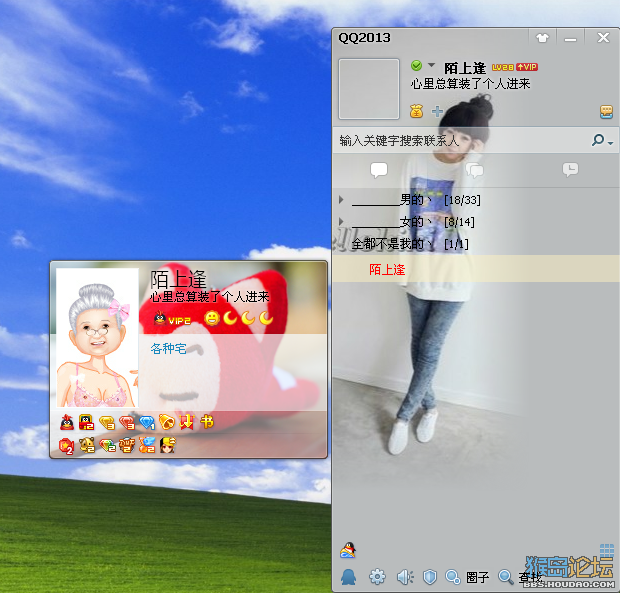Click name 陌上逢 in profile card
The image size is (620, 593).
(x=178, y=280)
